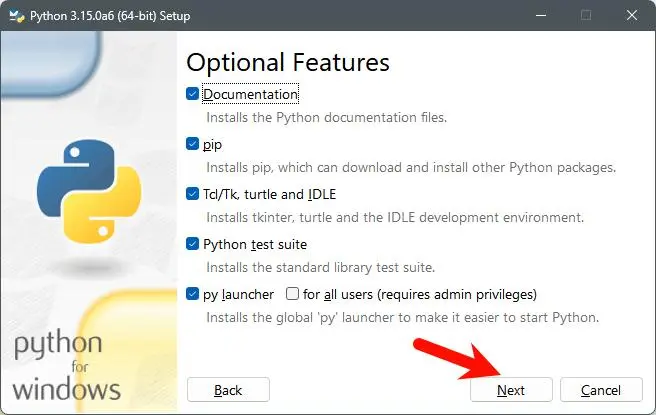
Task: Click pip description about installing other packages
Action: pyautogui.click(x=411, y=168)
